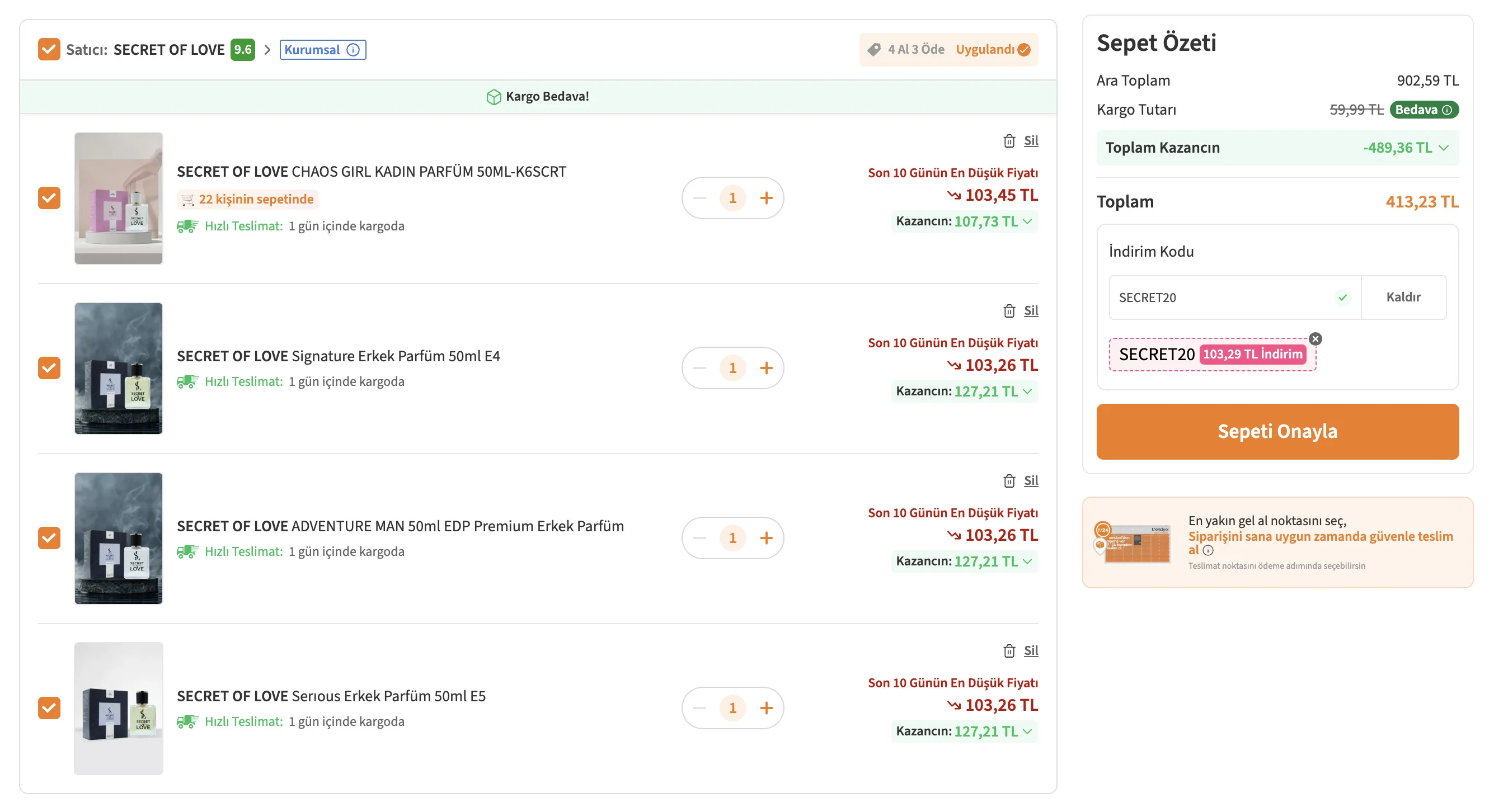Open CHAOS GIRL KADIN PARFÜM product title

[x=371, y=172]
